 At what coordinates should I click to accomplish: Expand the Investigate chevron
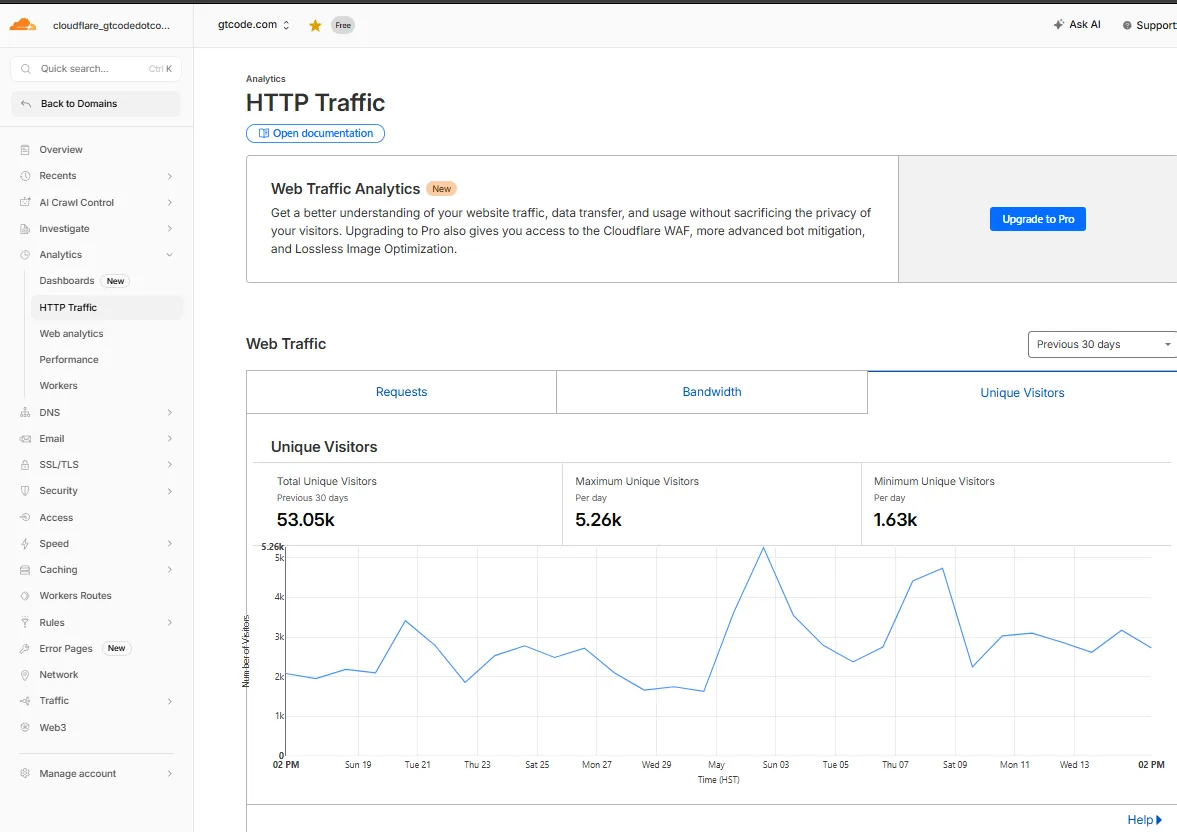point(170,228)
